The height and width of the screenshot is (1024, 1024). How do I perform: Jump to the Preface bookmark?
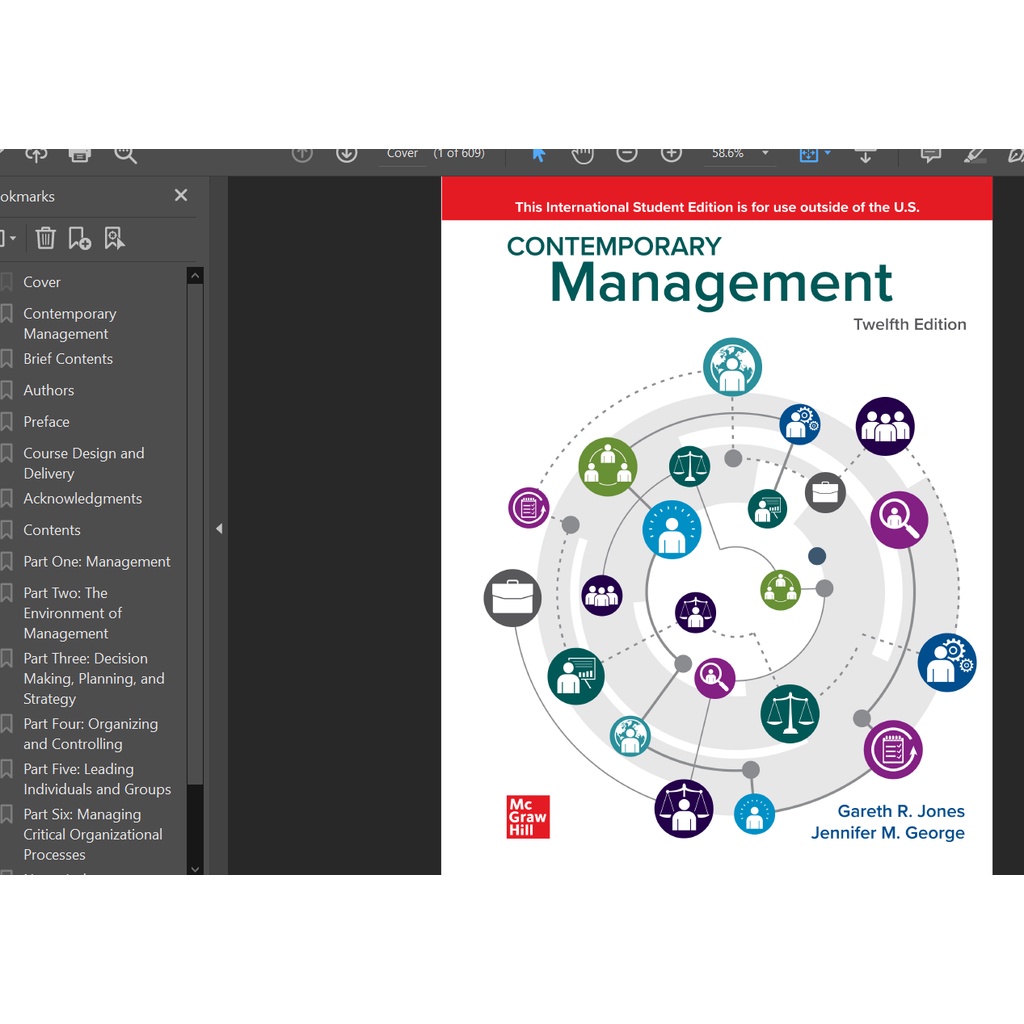tap(47, 422)
